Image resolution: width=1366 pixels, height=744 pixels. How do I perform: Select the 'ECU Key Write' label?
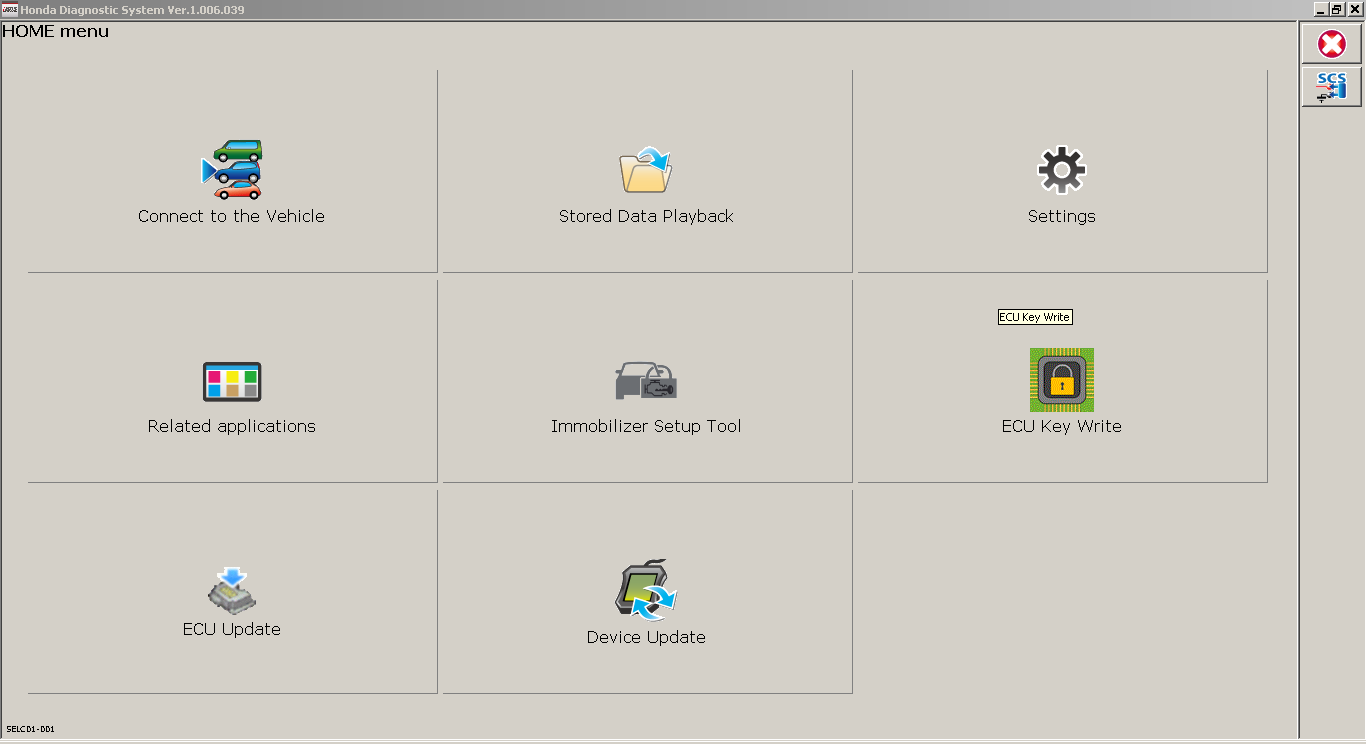pyautogui.click(x=1061, y=426)
